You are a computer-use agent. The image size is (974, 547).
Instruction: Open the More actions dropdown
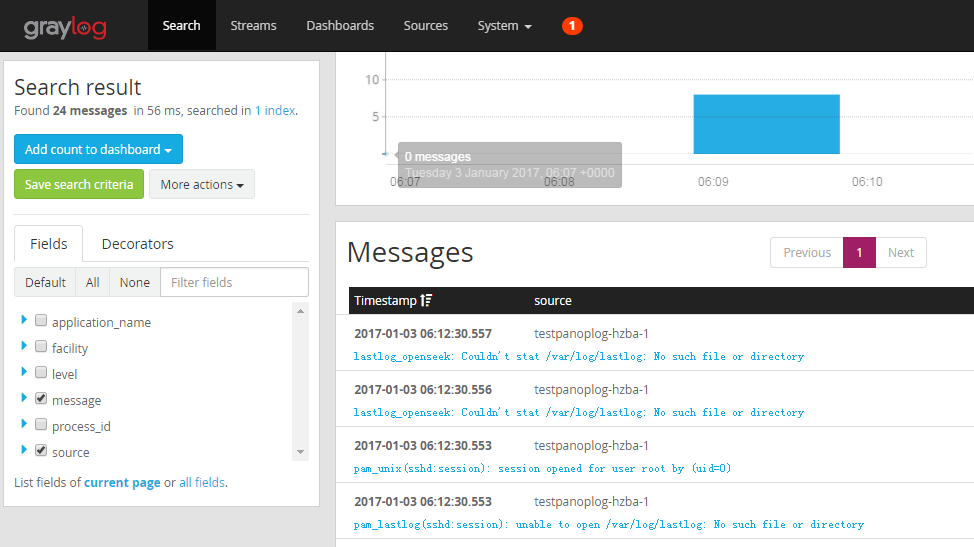click(202, 184)
